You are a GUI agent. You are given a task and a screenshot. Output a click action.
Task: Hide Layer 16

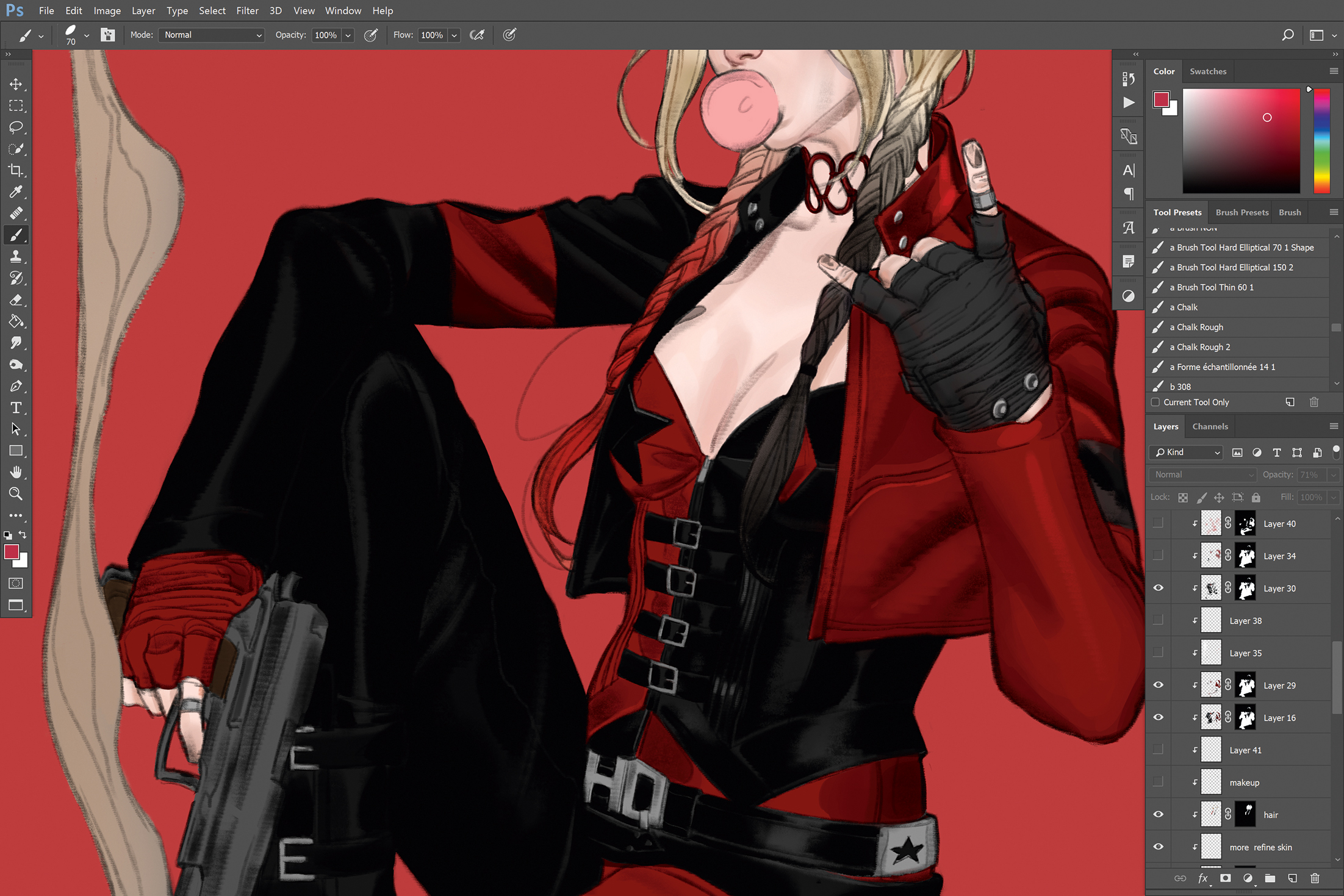(1158, 717)
